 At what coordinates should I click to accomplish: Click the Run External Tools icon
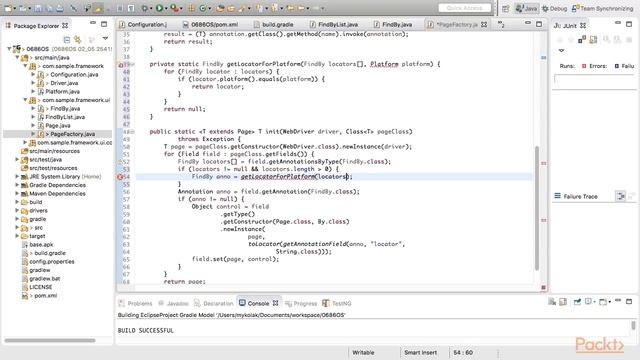pyautogui.click(x=174, y=8)
